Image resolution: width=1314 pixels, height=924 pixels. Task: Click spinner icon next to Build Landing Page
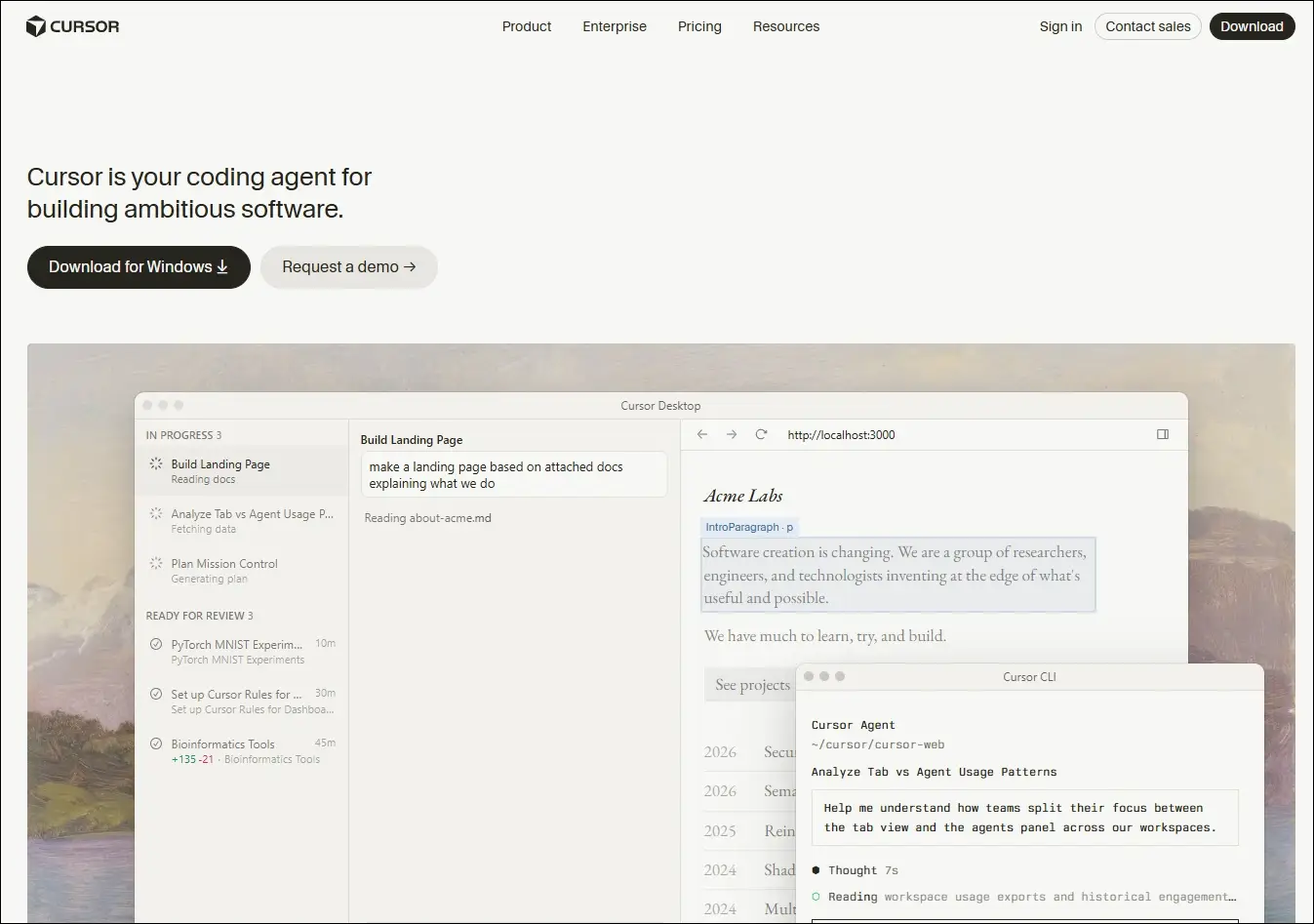(156, 463)
